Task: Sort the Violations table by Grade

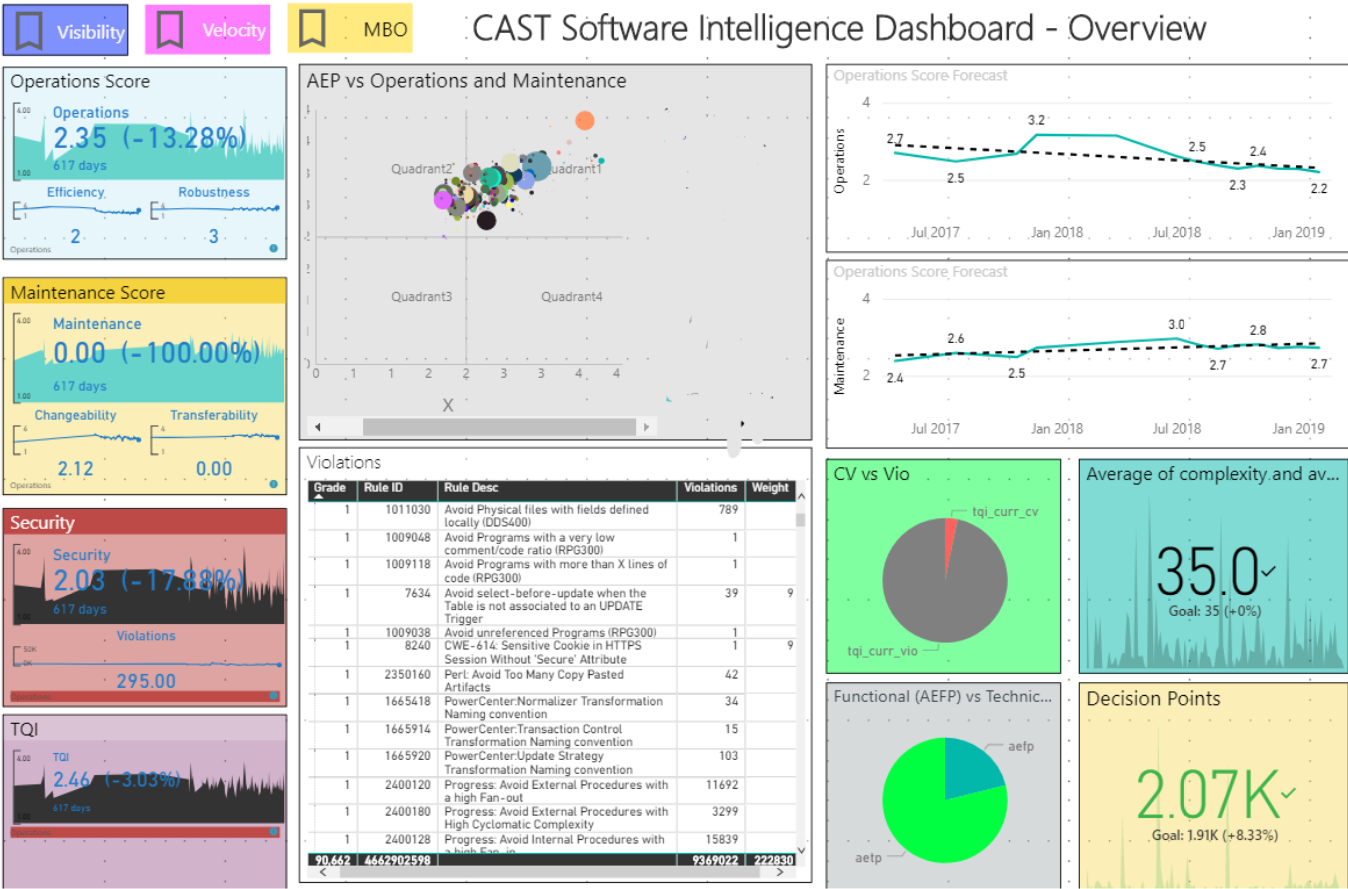Action: tap(329, 488)
